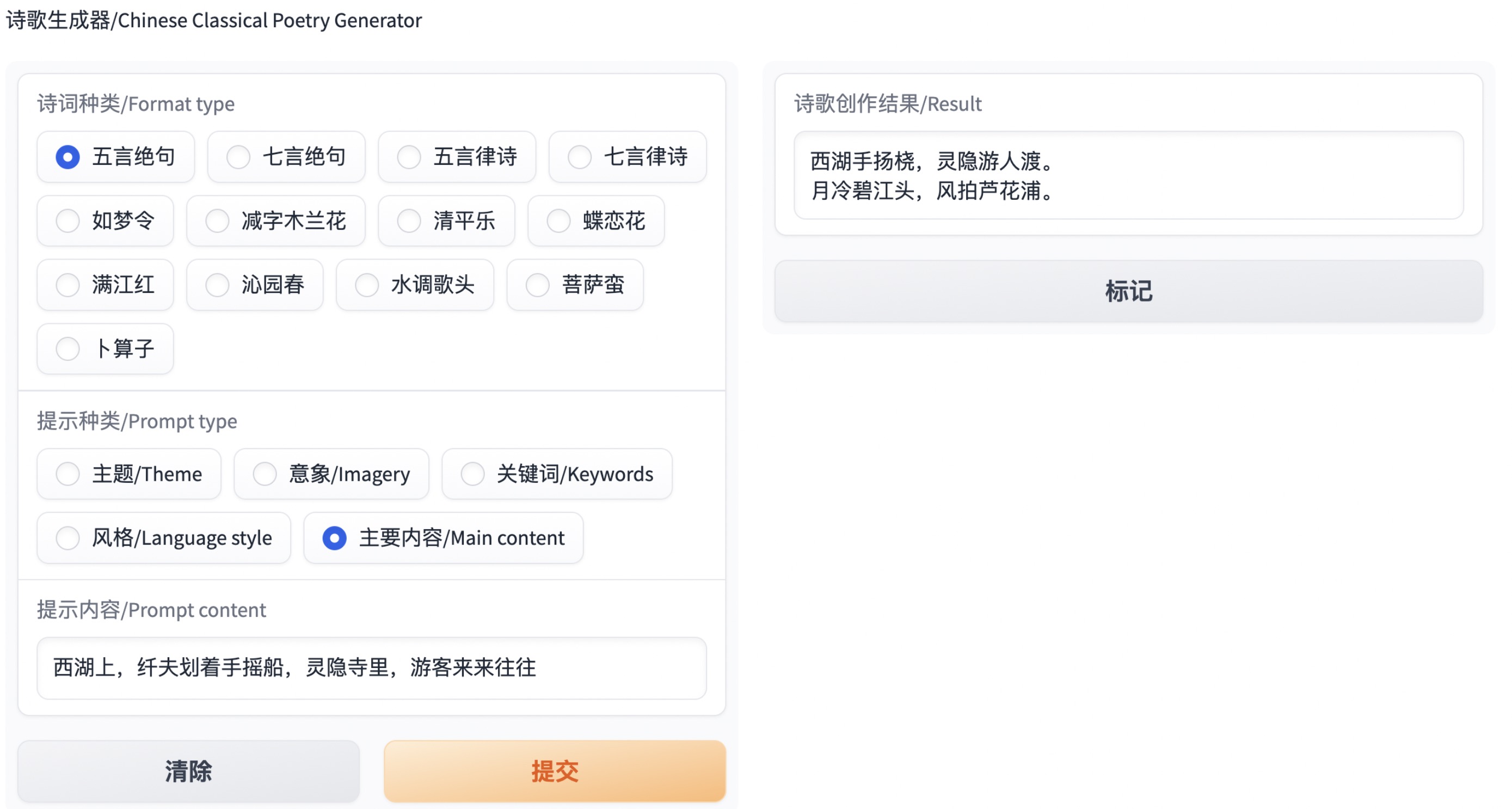Choose the 沁园春 radio button
The height and width of the screenshot is (809, 1512).
tap(217, 285)
